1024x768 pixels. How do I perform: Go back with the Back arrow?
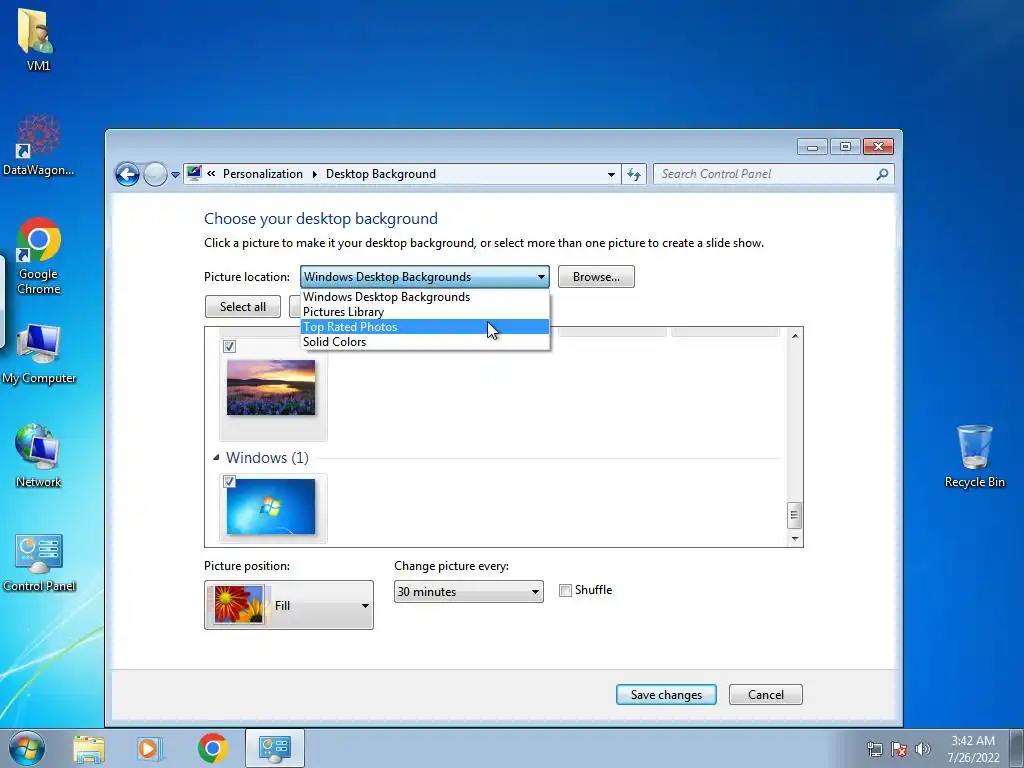pos(127,174)
